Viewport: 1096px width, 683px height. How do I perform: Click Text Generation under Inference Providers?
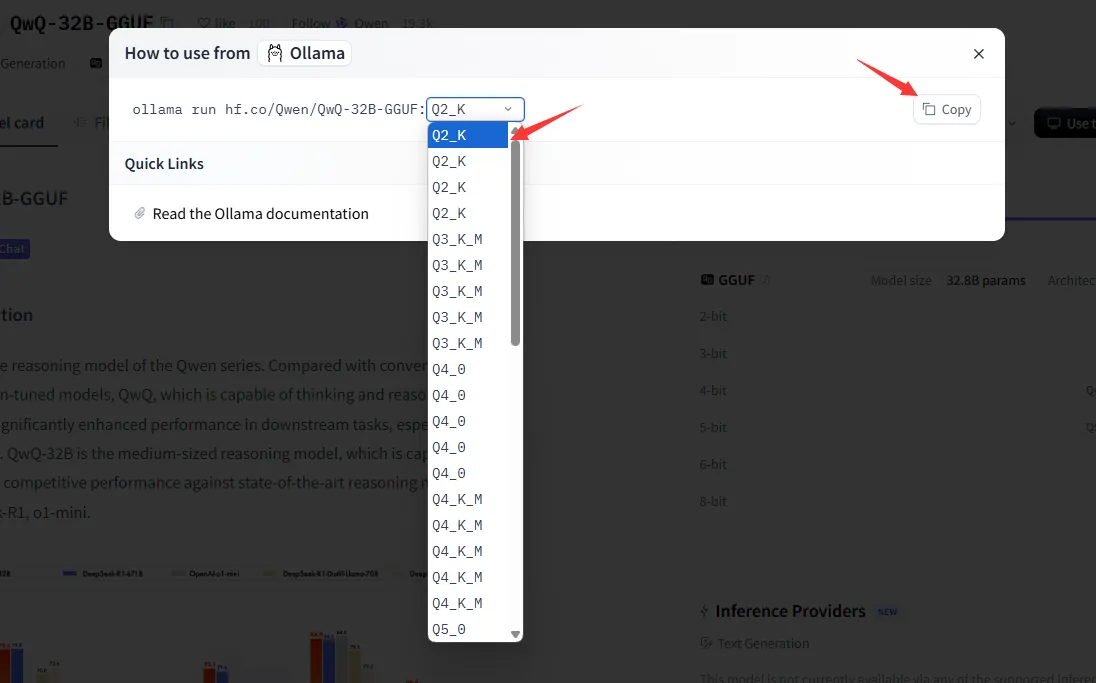pos(763,643)
